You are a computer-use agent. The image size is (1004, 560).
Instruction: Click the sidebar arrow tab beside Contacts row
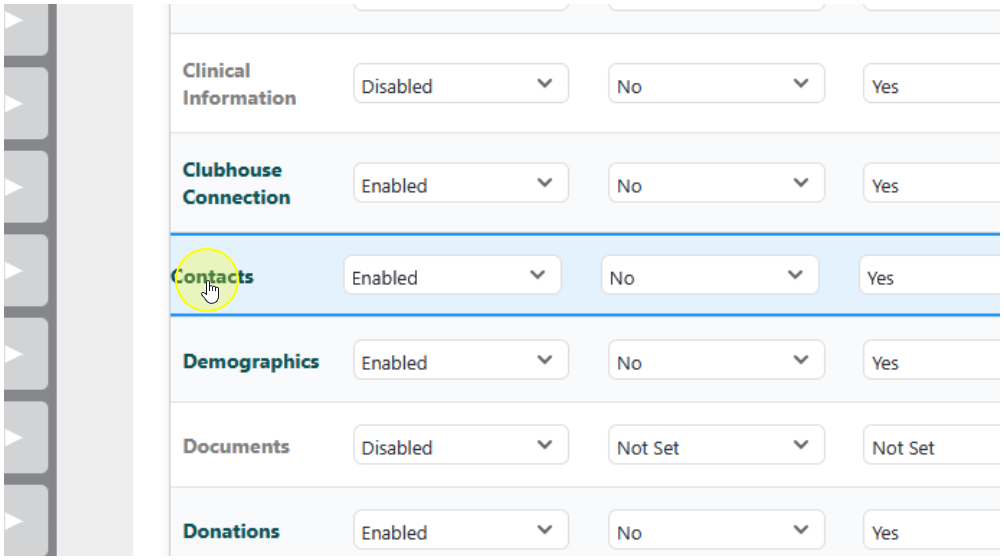pos(22,270)
